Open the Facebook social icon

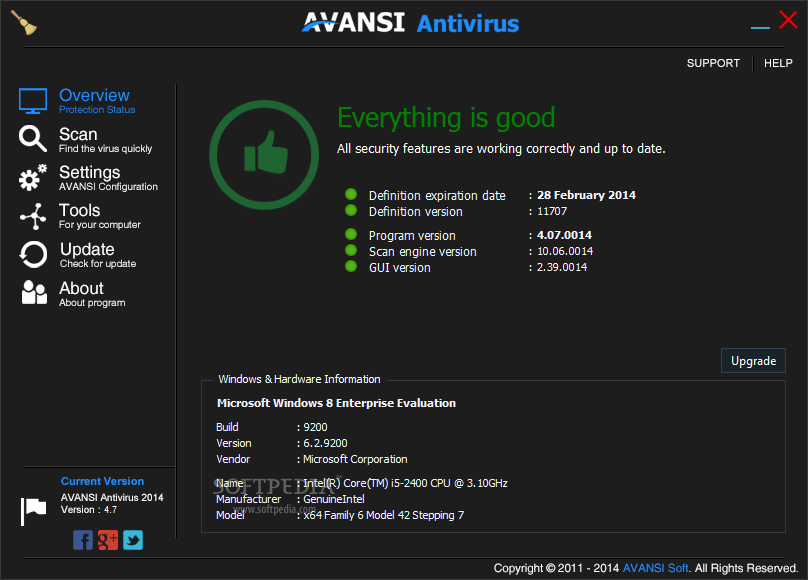[x=83, y=540]
